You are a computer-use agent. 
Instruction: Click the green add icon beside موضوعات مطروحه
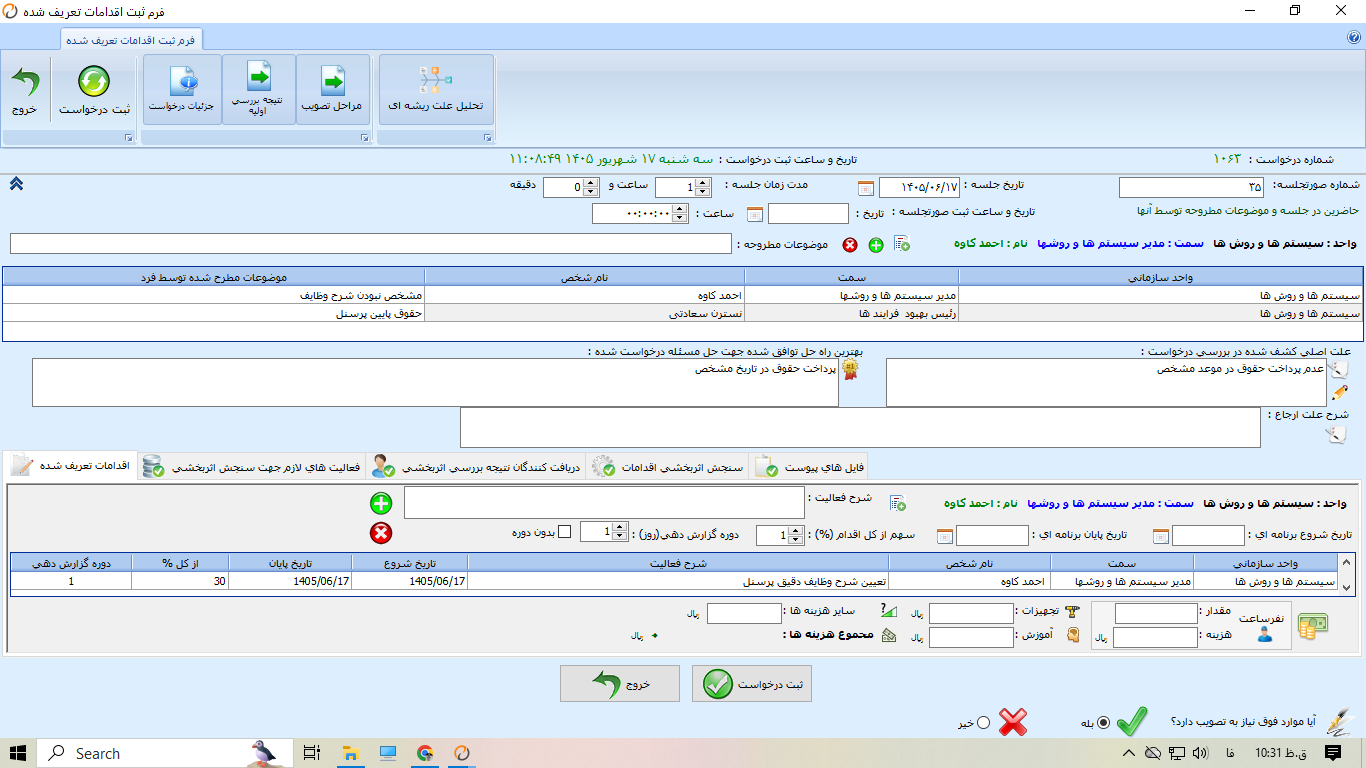[875, 245]
